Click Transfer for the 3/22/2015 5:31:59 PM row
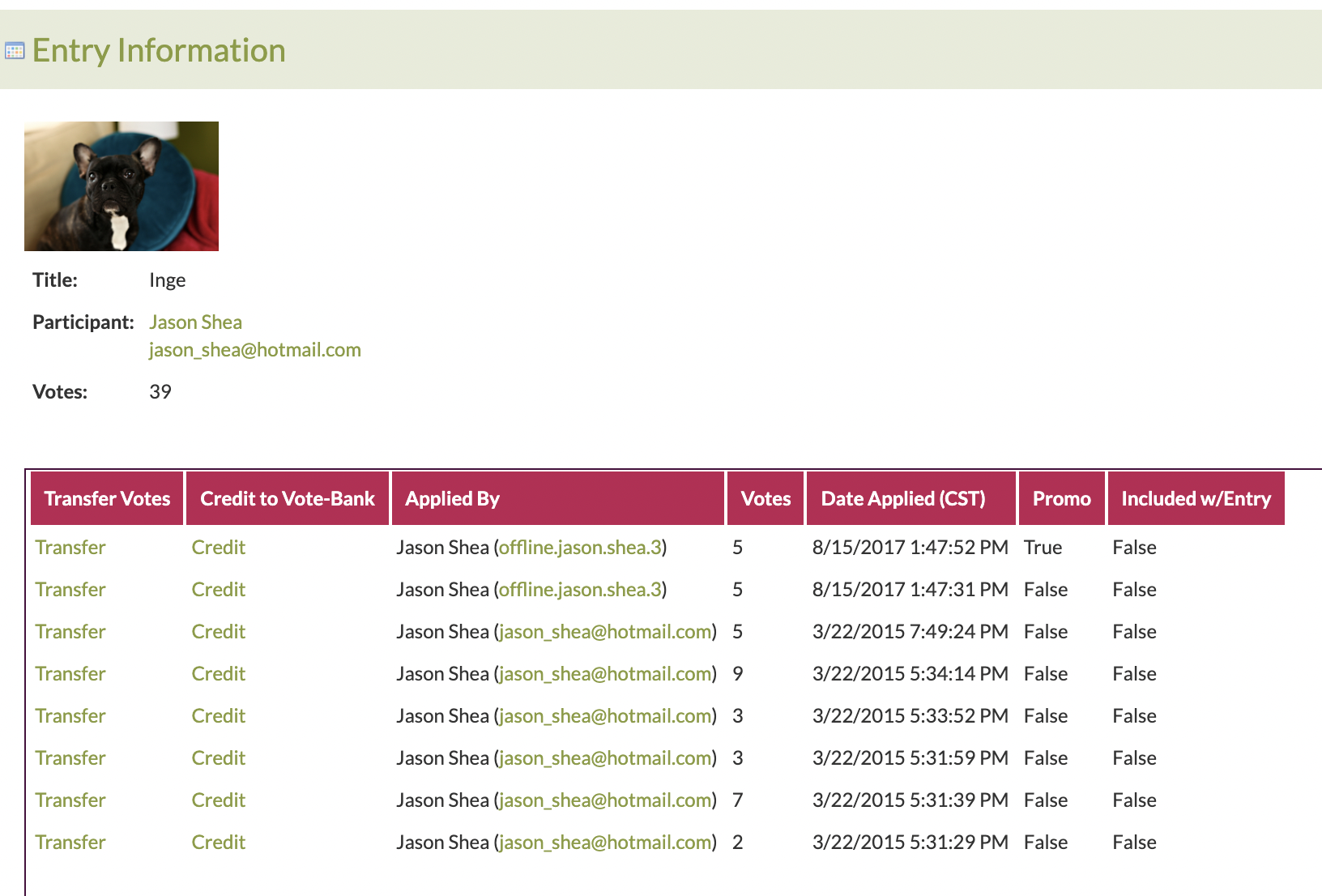Screen dimensions: 1322x896 [x=70, y=758]
